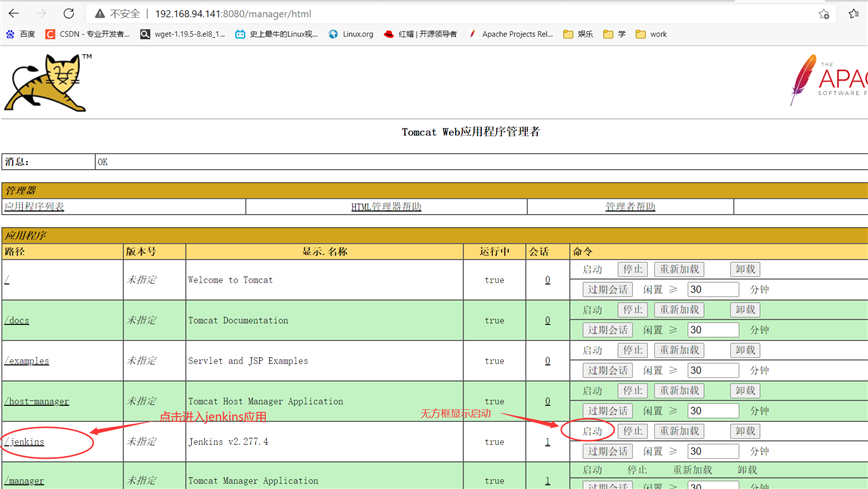Image resolution: width=868 pixels, height=489 pixels.
Task: Stop the Servlet and JSP Examples app
Action: point(632,350)
